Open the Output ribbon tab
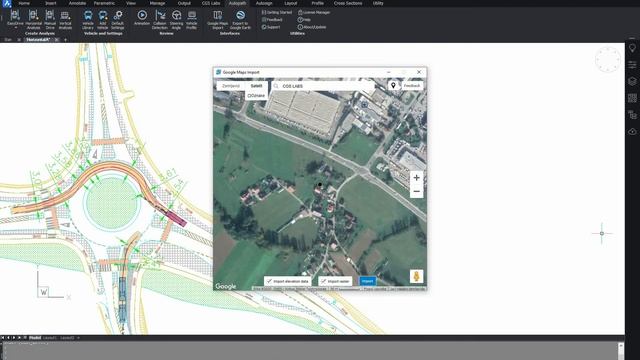Viewport: 640px width, 360px height. [184, 3]
